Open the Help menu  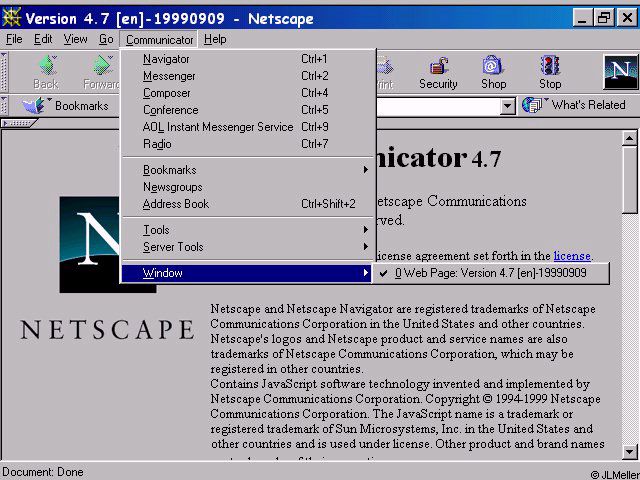215,40
